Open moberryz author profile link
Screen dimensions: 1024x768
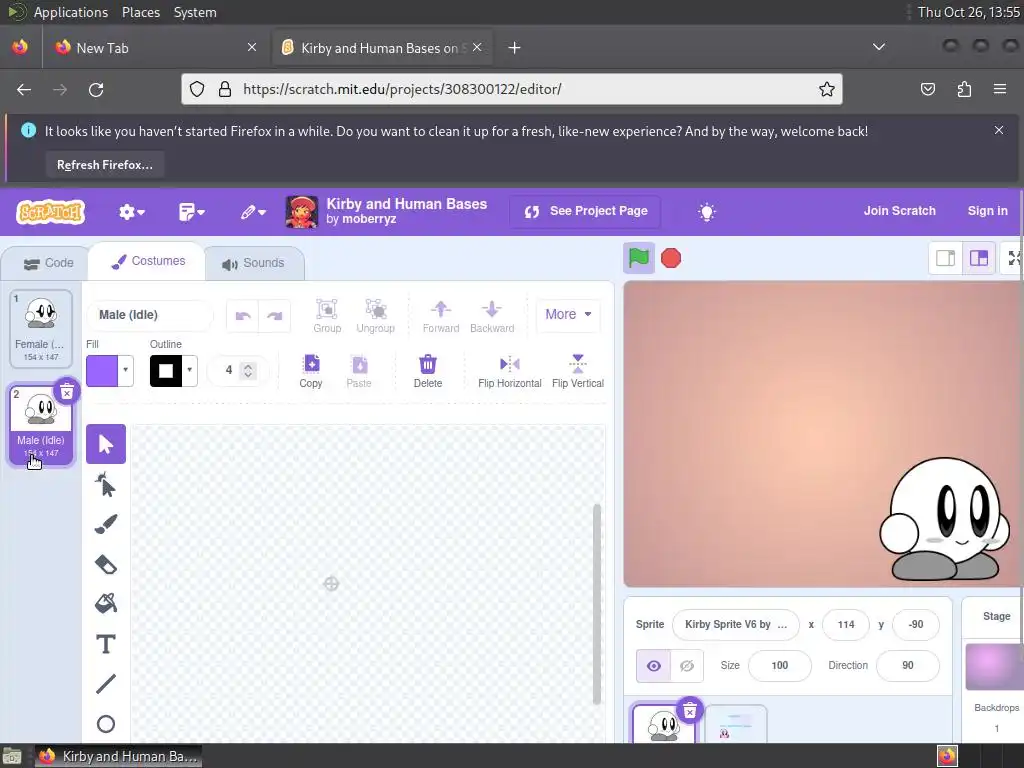[369, 219]
